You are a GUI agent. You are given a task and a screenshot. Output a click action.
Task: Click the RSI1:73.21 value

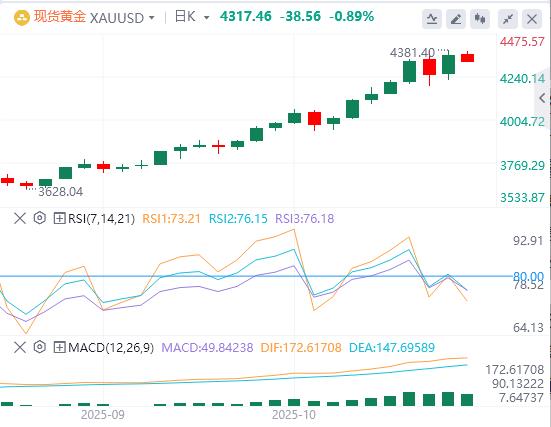coord(171,219)
